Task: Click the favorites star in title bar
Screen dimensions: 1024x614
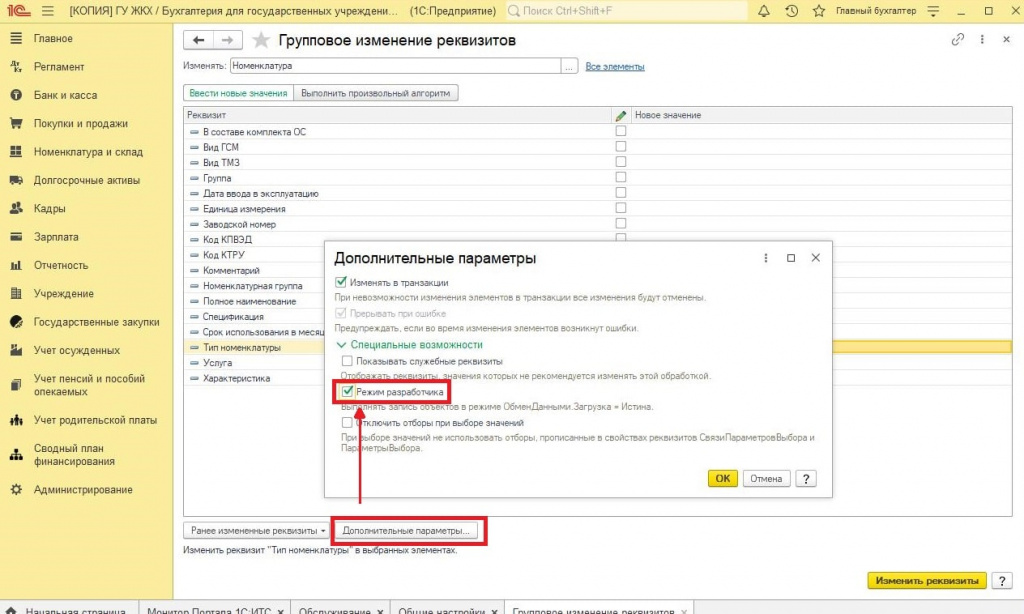Action: 819,11
